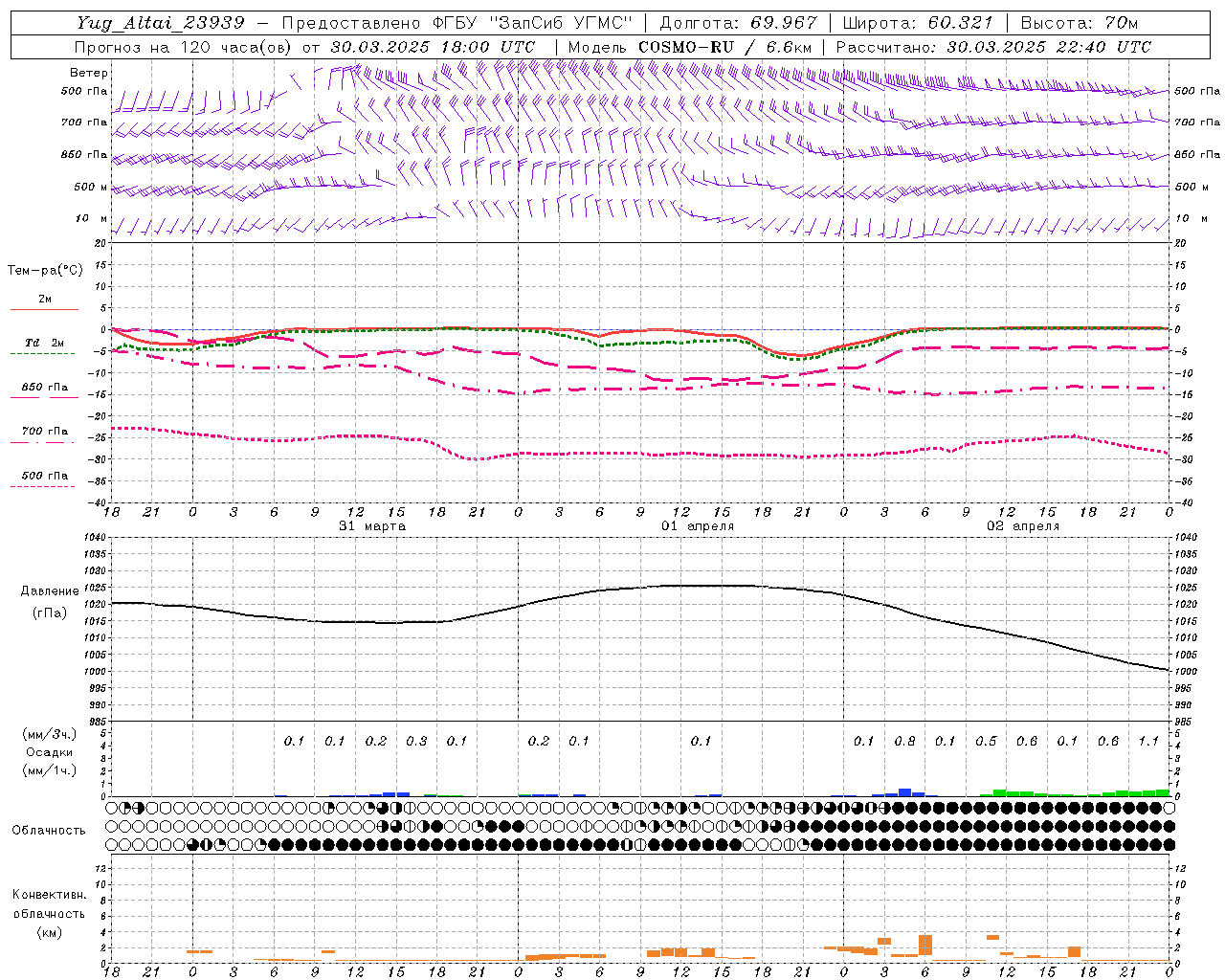Click the Td 2м legend entry
This screenshot has width=1225, height=980.
(x=43, y=343)
